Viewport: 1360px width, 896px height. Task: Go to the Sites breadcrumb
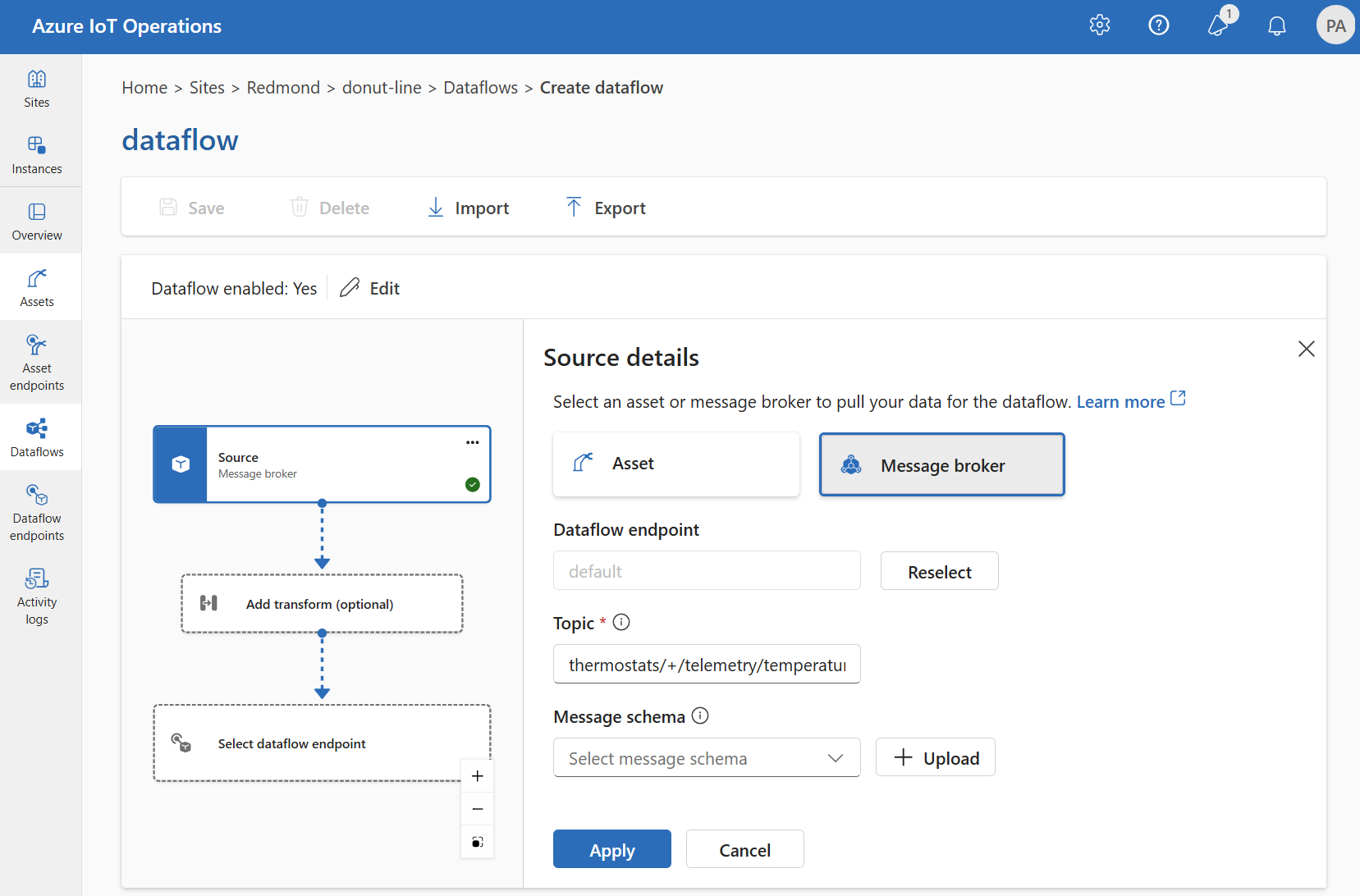207,88
